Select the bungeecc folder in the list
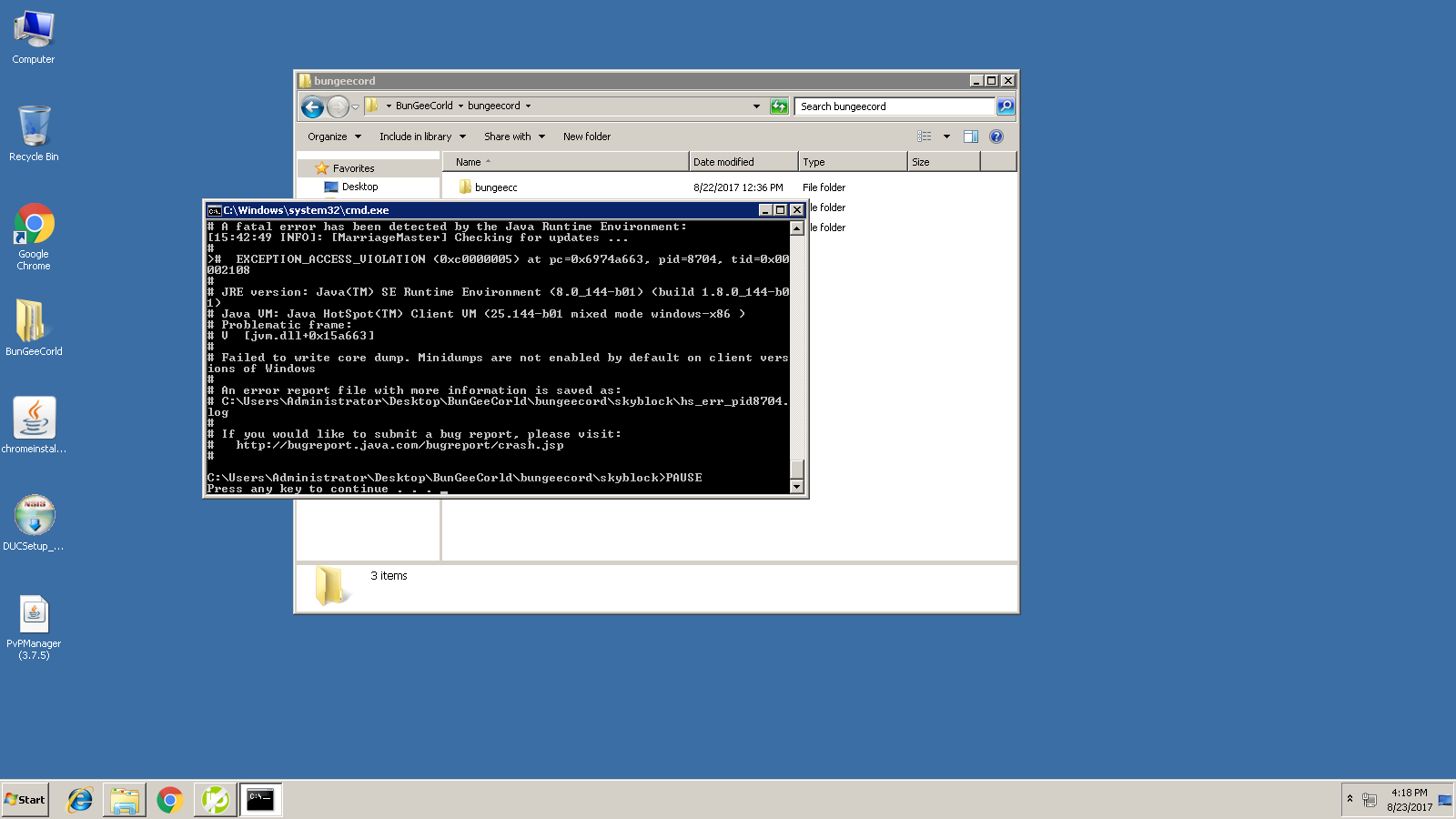The width and height of the screenshot is (1456, 819). click(x=496, y=187)
